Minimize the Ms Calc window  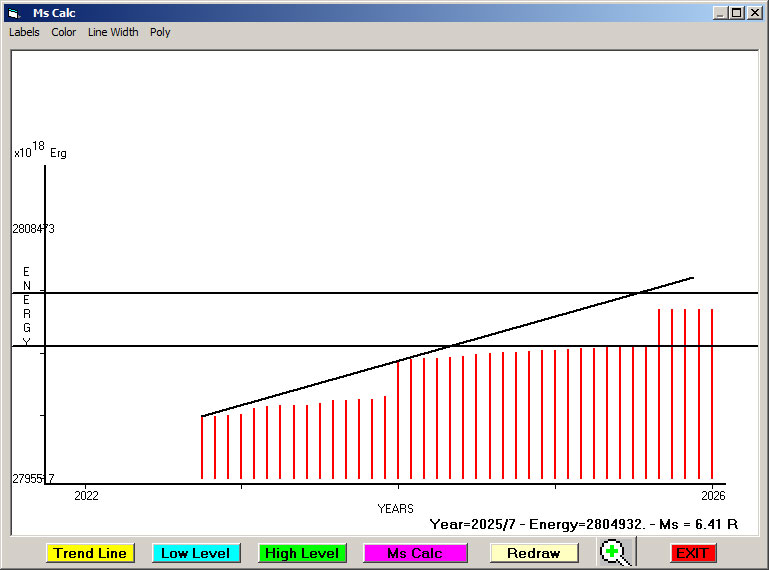point(720,13)
